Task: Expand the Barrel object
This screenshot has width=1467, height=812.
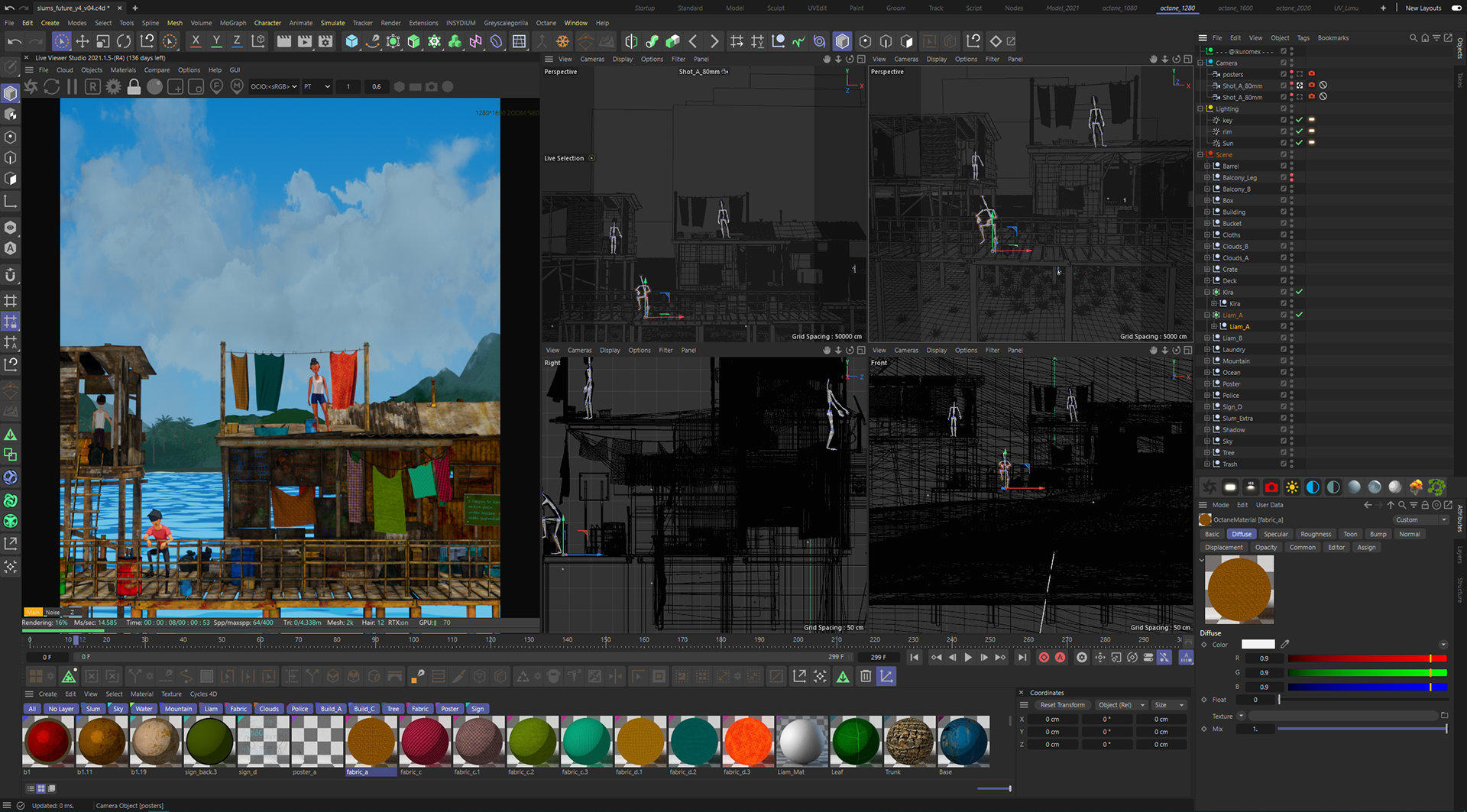Action: 1207,166
